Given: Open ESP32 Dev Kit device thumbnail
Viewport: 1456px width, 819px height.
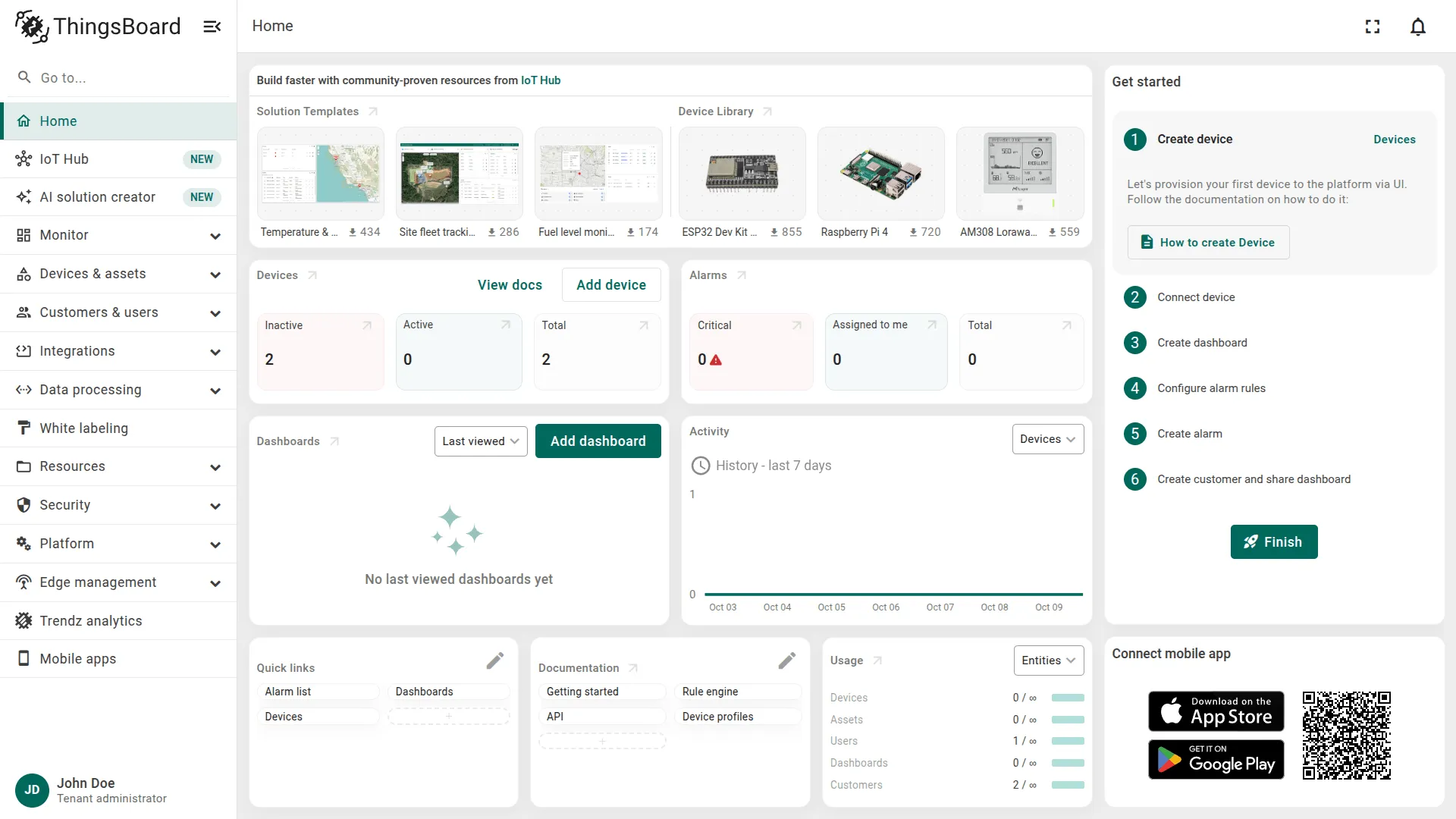Looking at the screenshot, I should coord(742,174).
